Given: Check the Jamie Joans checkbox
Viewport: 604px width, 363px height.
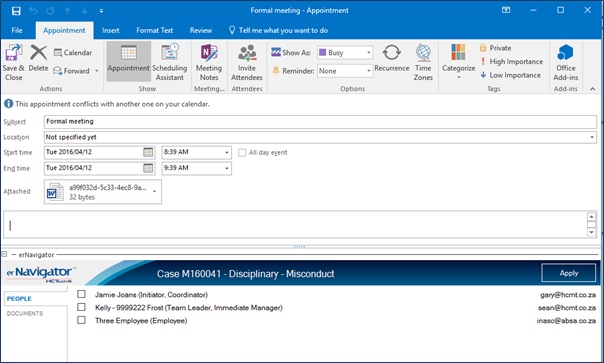Looking at the screenshot, I should [x=81, y=294].
